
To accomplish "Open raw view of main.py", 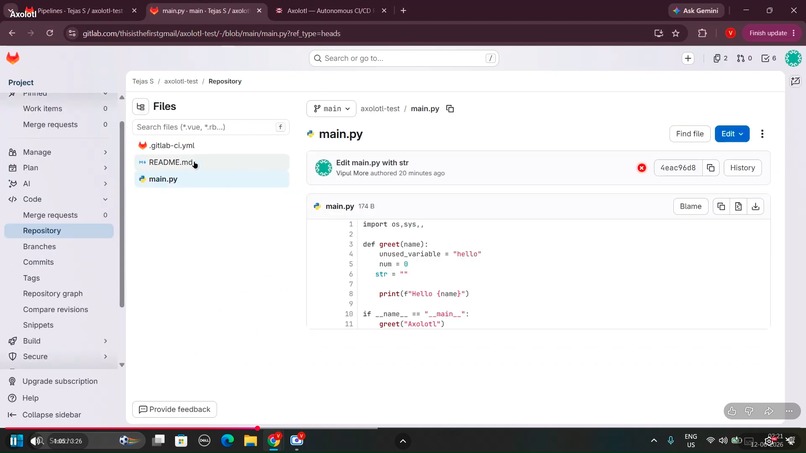I will pos(738,206).
